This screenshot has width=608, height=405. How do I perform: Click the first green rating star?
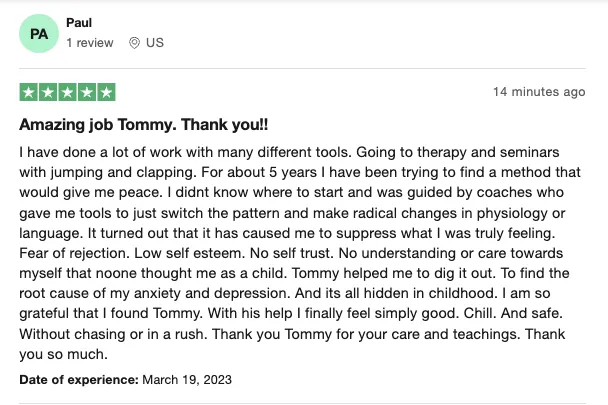29,93
